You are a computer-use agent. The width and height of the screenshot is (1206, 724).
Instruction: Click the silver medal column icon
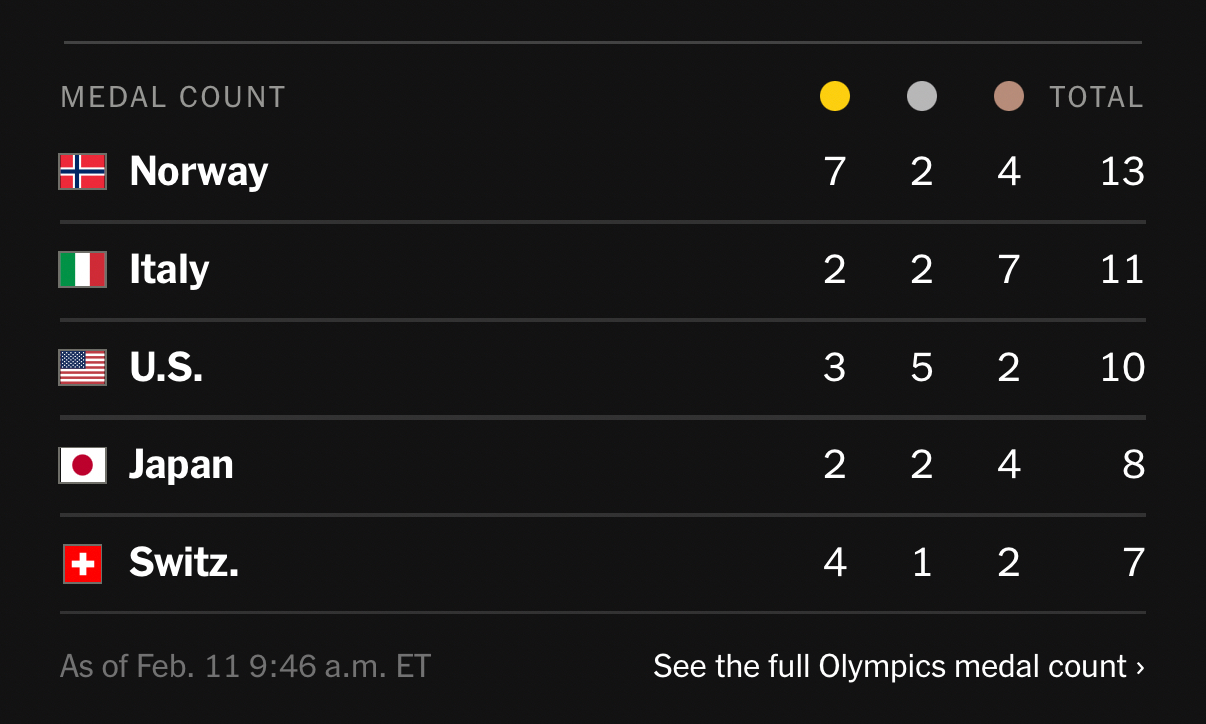[922, 97]
